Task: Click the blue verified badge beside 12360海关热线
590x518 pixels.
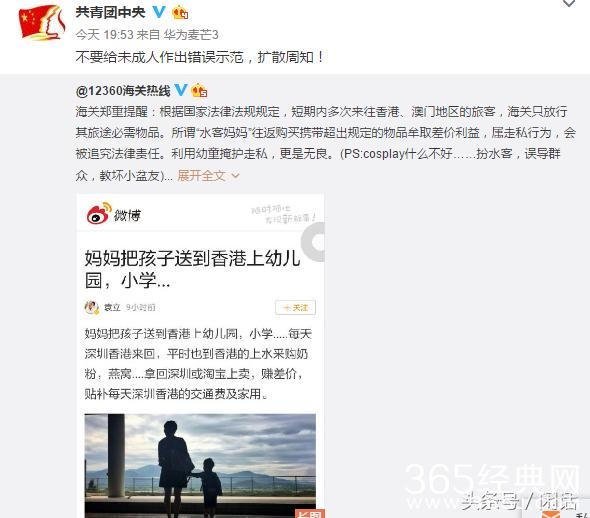Action: pos(181,90)
